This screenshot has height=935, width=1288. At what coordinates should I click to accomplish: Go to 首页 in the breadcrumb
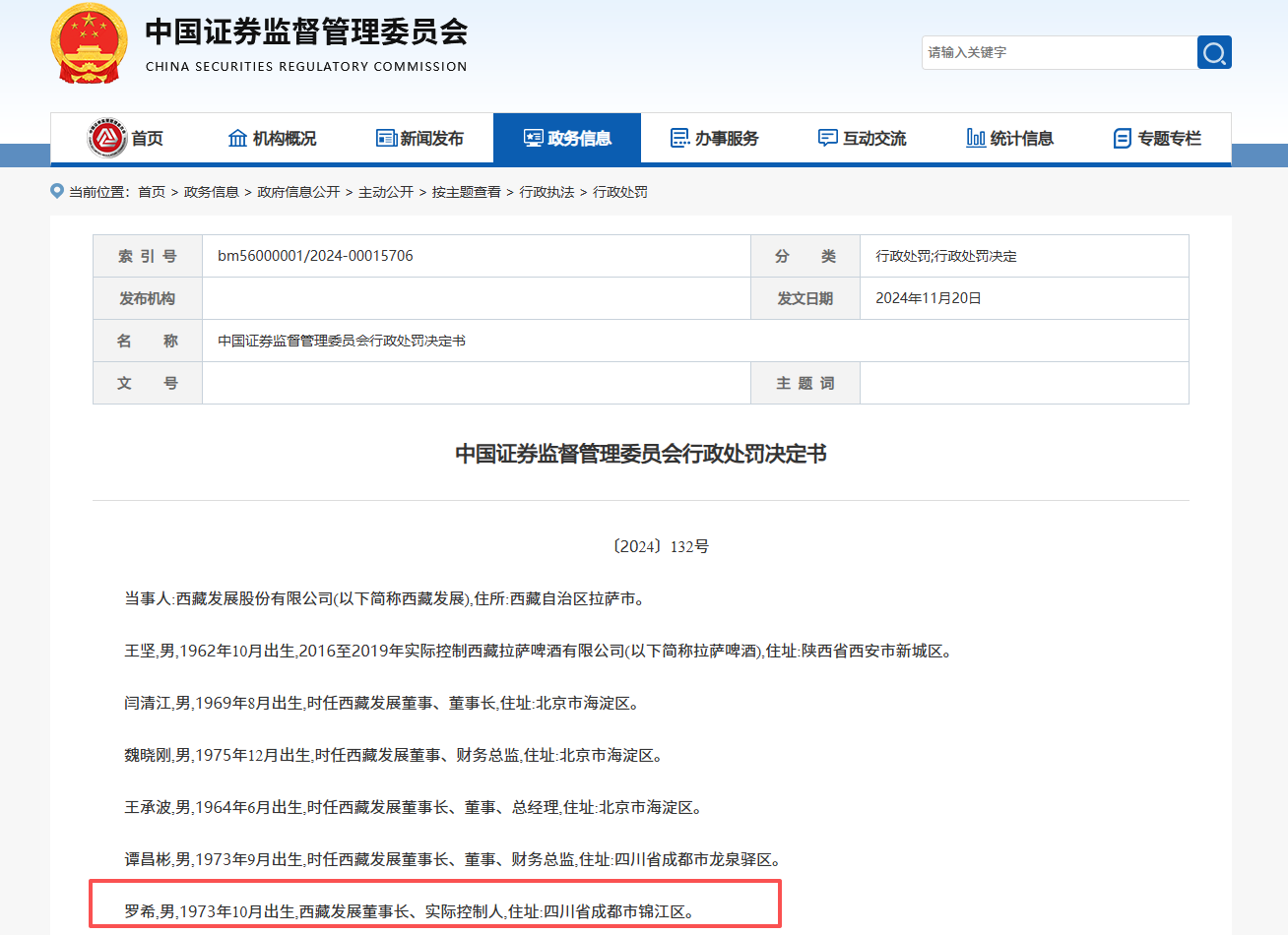point(152,192)
